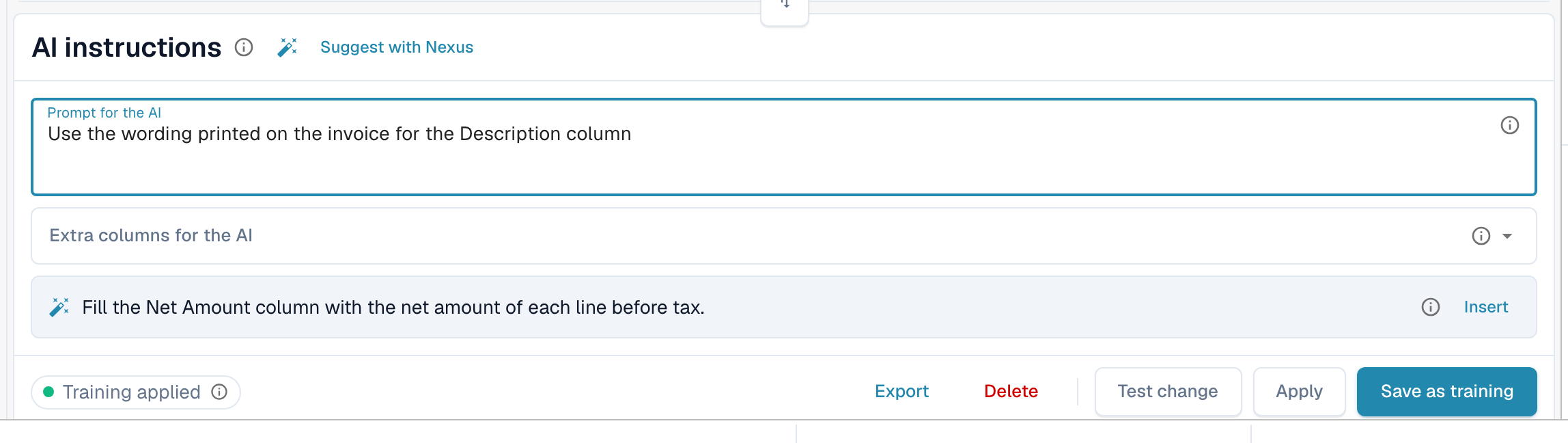Click info icon next to AI instructions heading
Image resolution: width=1568 pixels, height=443 pixels.
(244, 47)
